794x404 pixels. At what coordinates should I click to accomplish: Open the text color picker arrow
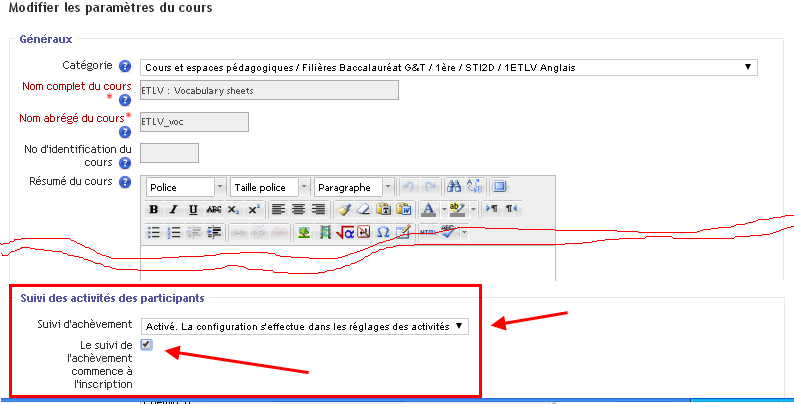[x=444, y=209]
